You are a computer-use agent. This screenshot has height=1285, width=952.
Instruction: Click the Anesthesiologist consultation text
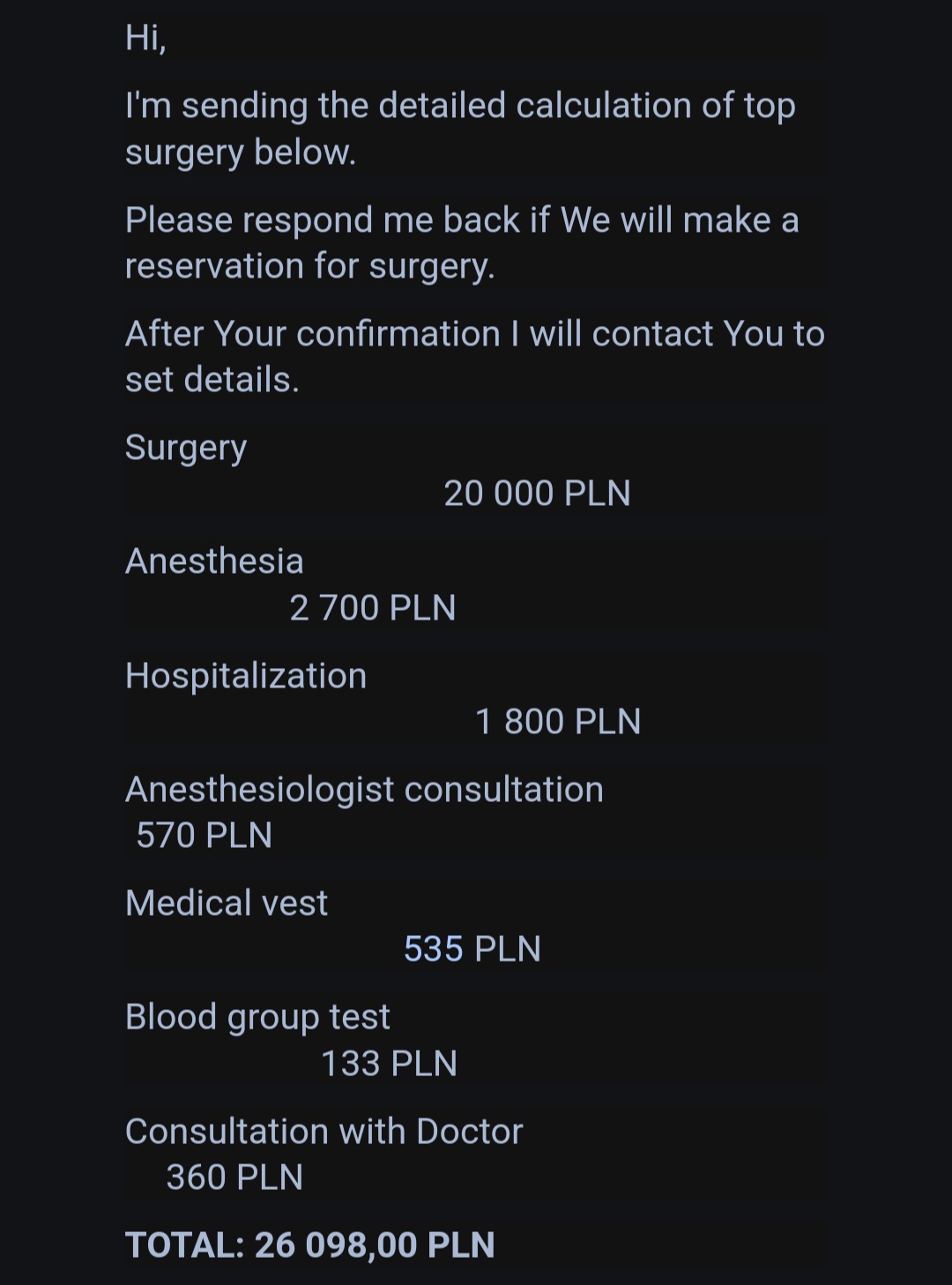pos(364,790)
